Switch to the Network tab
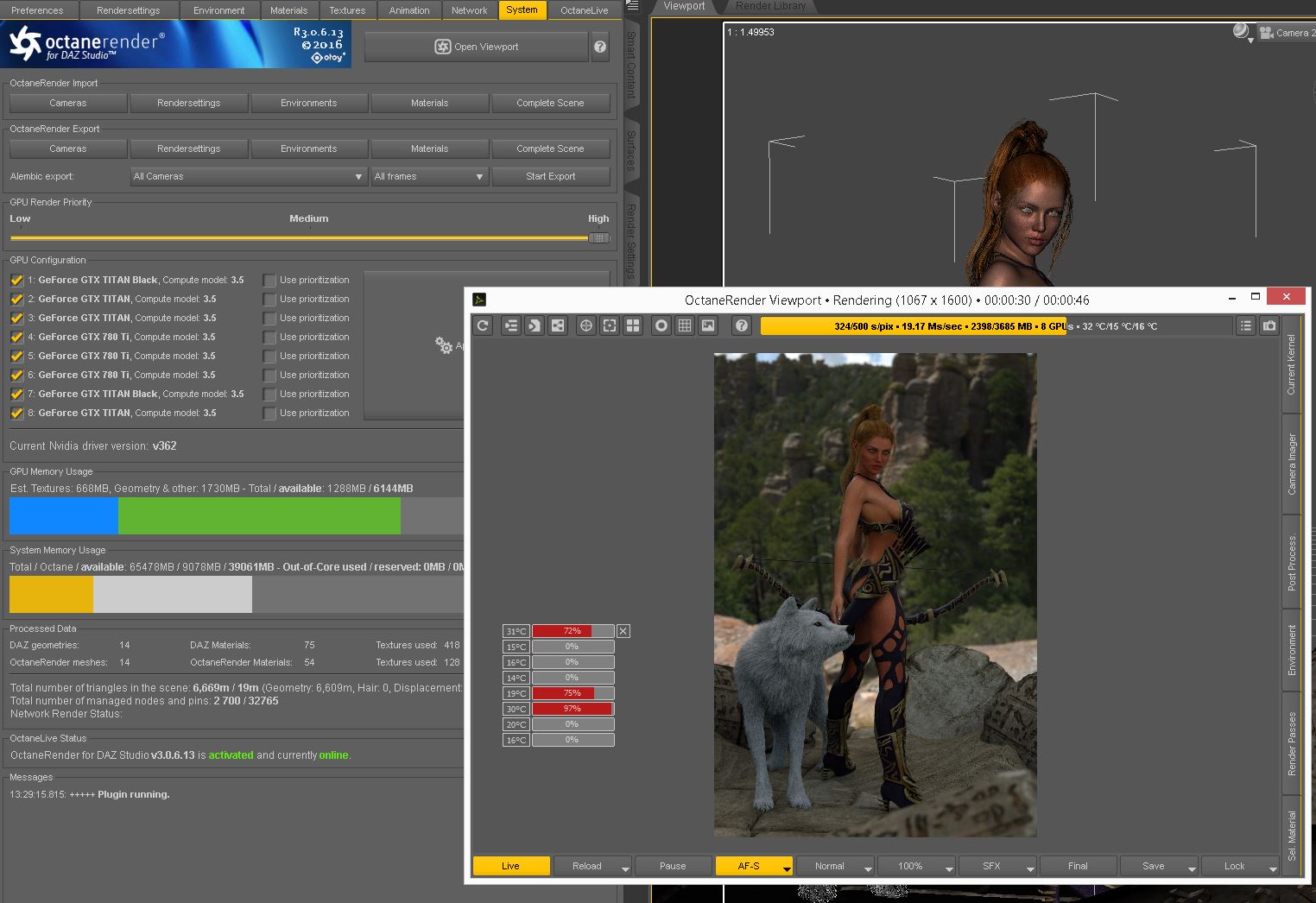Viewport: 1316px width, 903px height. 470,10
